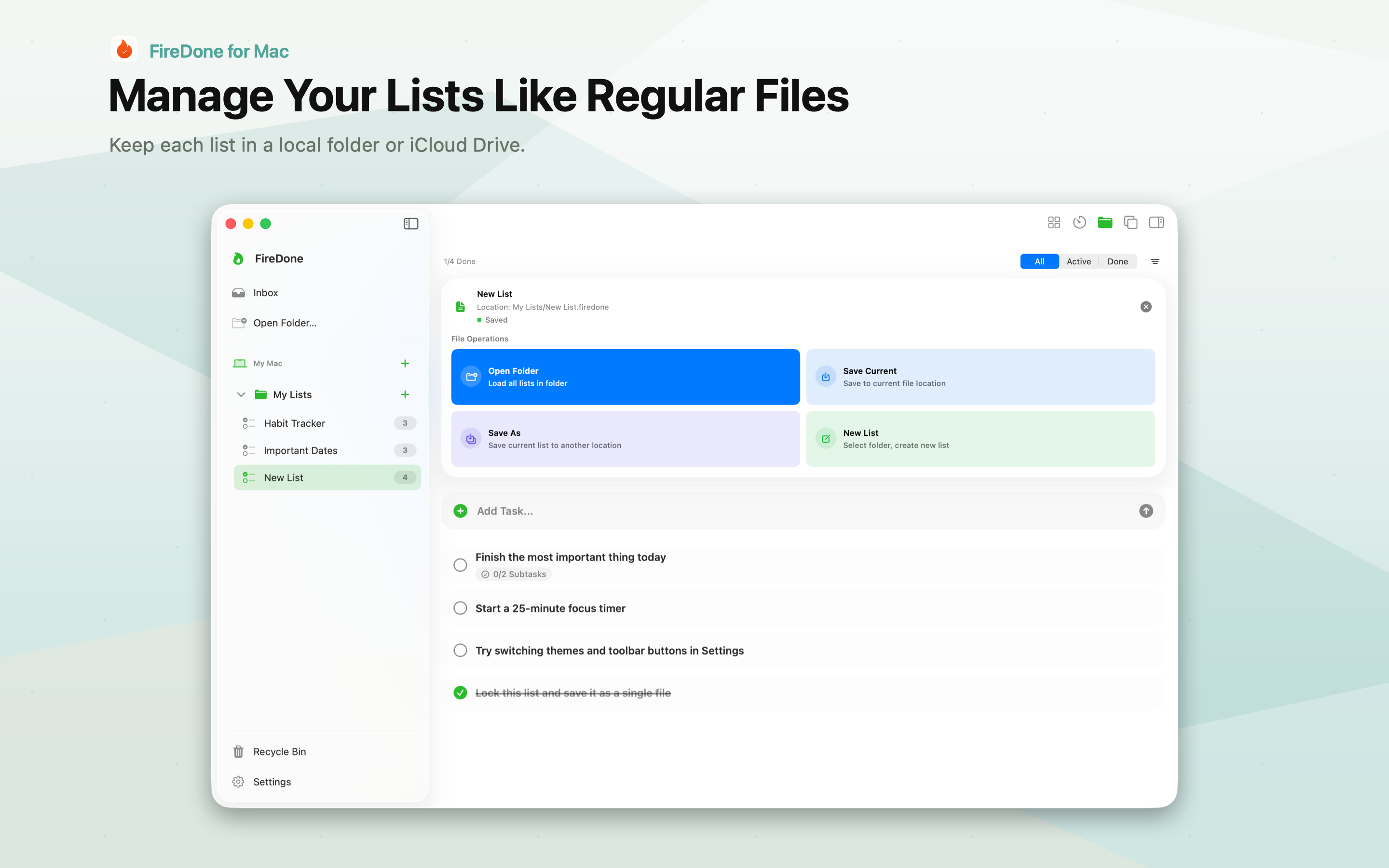This screenshot has height=868, width=1389.
Task: Click the subtasks check icon badge
Action: pyautogui.click(x=485, y=575)
